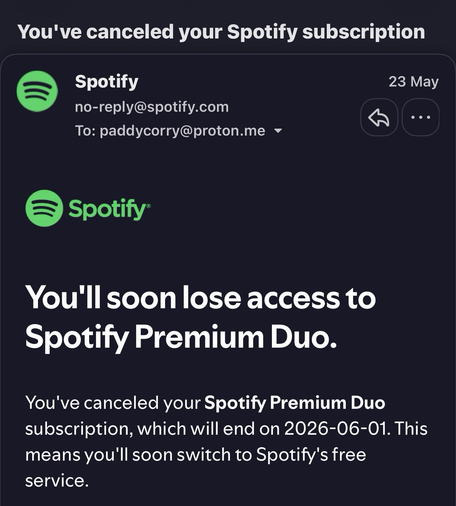Click the "You've canceled your" paragraph opening
Viewport: 456px width, 506px height.
(x=113, y=403)
